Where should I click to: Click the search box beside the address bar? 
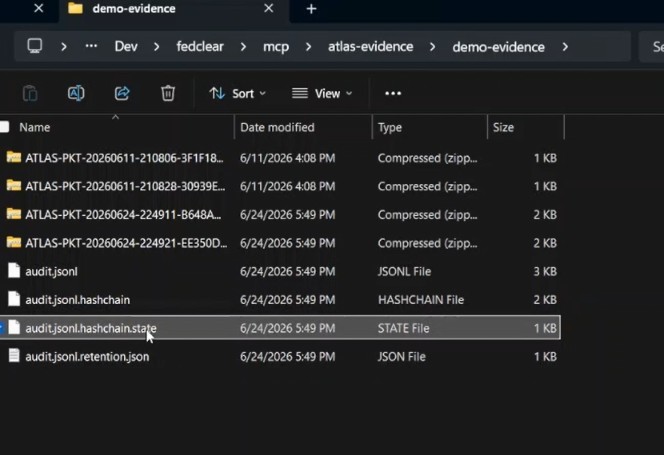(x=651, y=47)
